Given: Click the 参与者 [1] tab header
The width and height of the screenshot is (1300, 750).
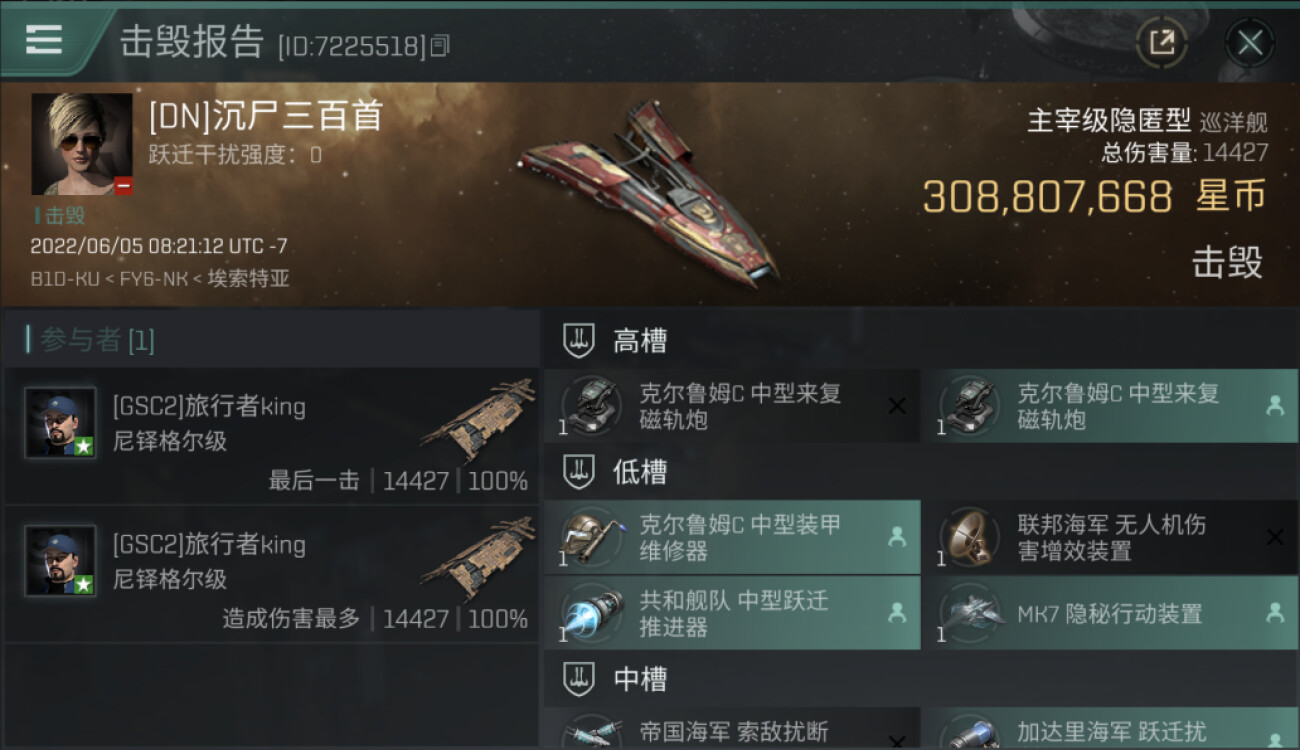Looking at the screenshot, I should (x=91, y=340).
